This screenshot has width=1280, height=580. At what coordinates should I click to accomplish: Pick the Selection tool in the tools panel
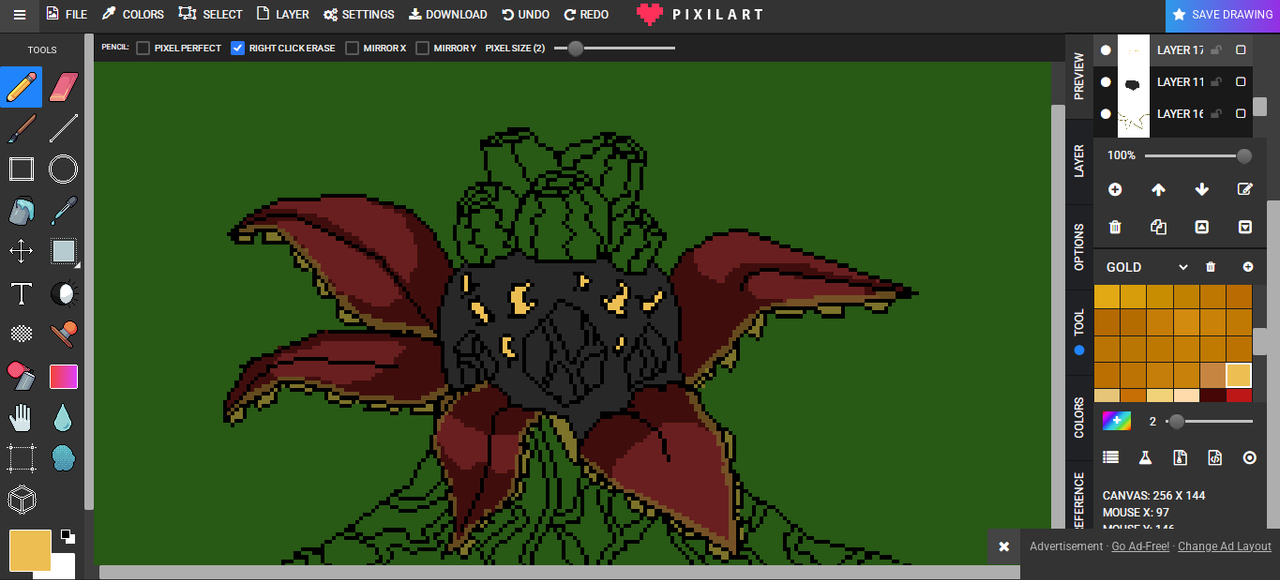tap(63, 251)
